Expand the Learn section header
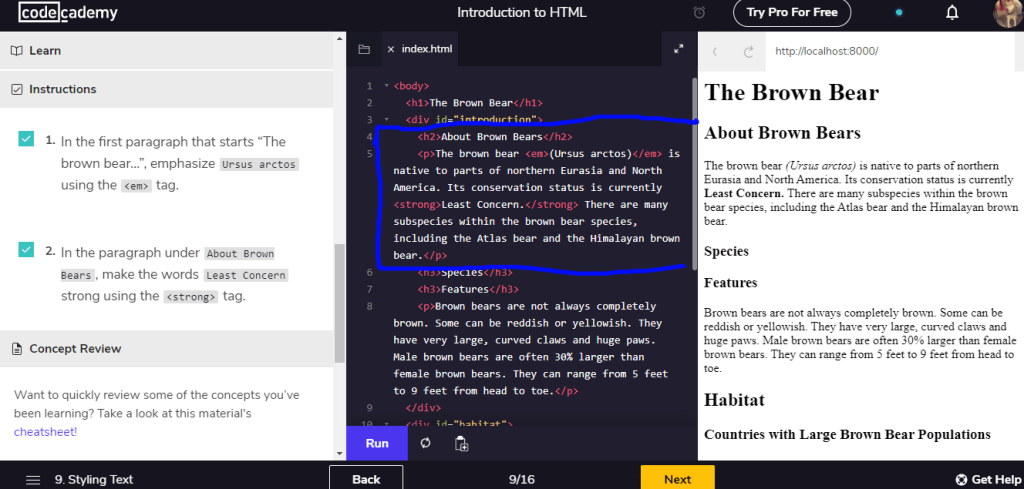Image resolution: width=1024 pixels, height=489 pixels. pos(45,51)
